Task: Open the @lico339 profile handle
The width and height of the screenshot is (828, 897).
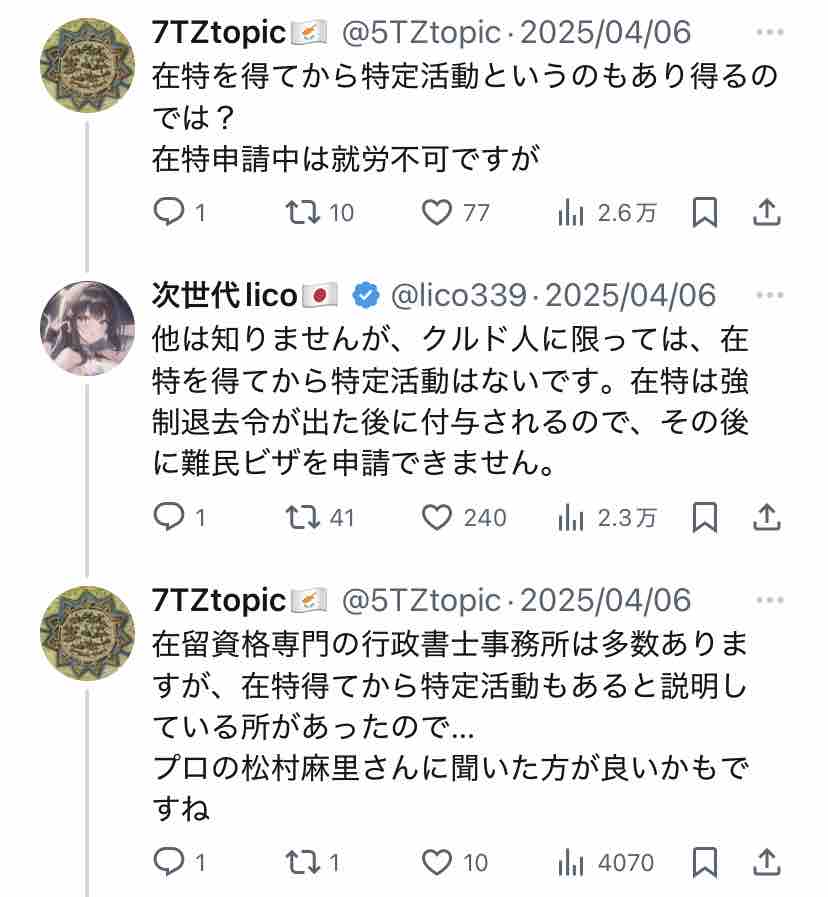Action: click(x=459, y=296)
